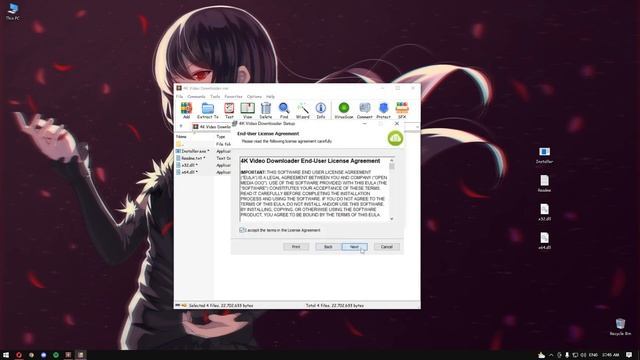This screenshot has width=640, height=360.
Task: Click the WinRAR address bar dropdown arrow
Action: click(417, 127)
